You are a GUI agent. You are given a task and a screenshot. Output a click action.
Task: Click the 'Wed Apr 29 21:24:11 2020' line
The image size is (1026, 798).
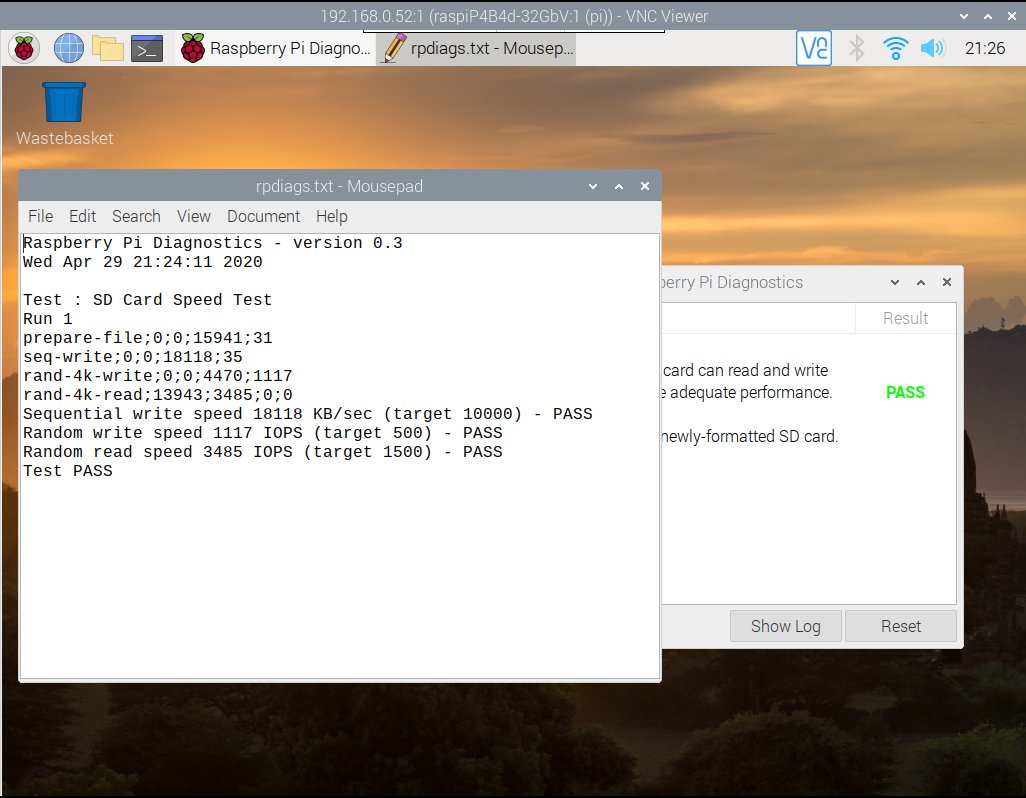point(143,262)
